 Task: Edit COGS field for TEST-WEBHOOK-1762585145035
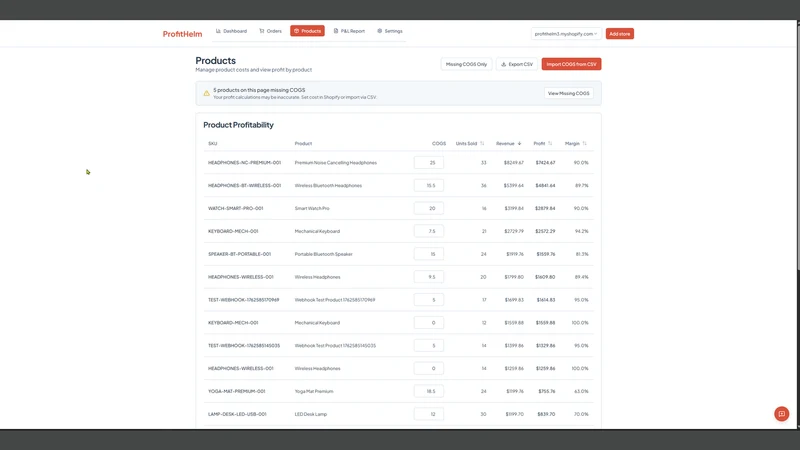(x=429, y=345)
